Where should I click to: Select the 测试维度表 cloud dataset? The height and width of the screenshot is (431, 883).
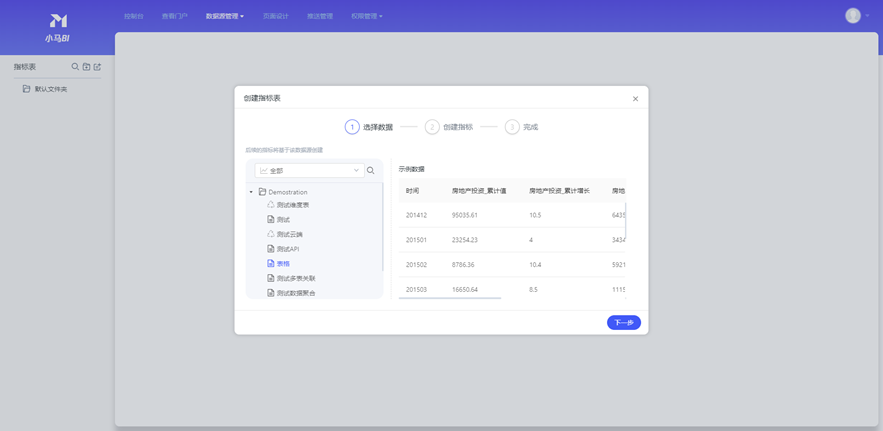point(292,205)
